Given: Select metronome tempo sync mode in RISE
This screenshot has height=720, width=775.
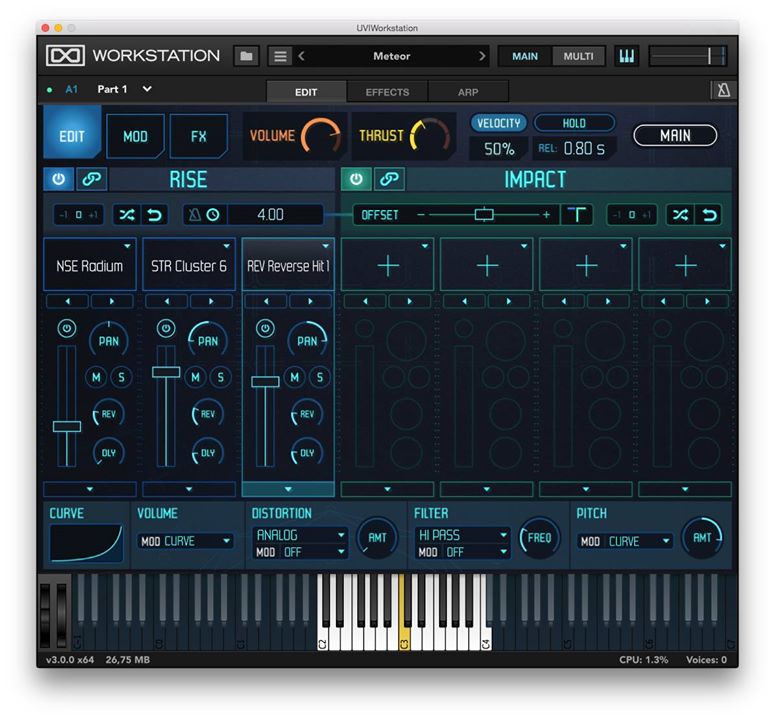Looking at the screenshot, I should click(x=195, y=215).
